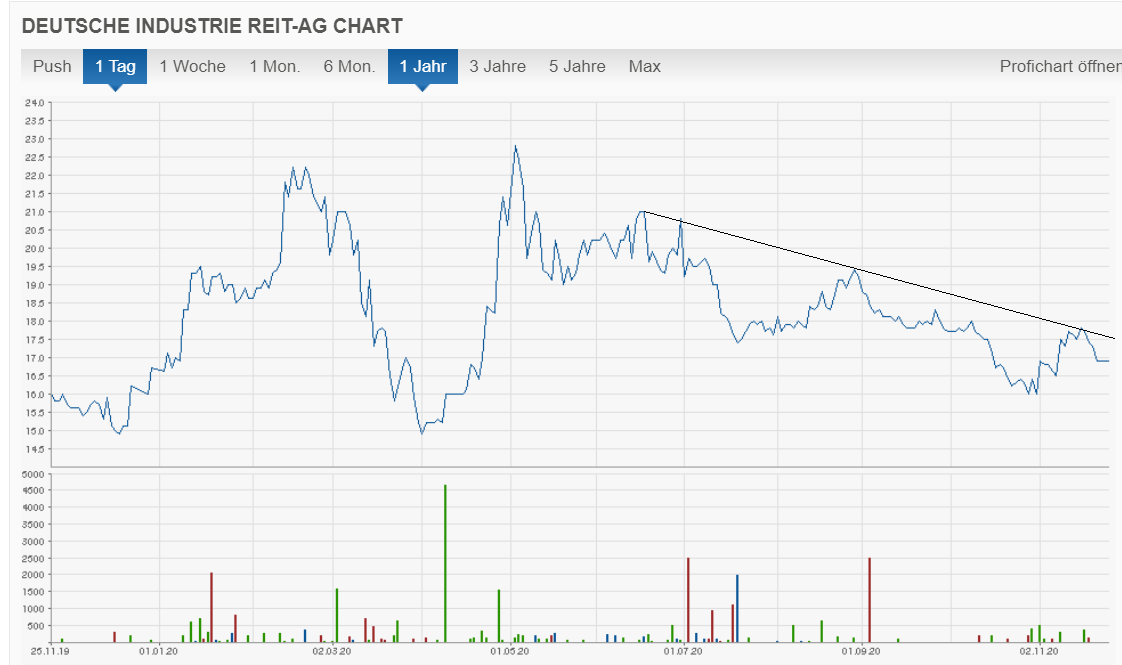Screen dimensions: 1122x665
Task: Click the Deutsche Industrie REIT-AG Chart heading
Action: (212, 25)
